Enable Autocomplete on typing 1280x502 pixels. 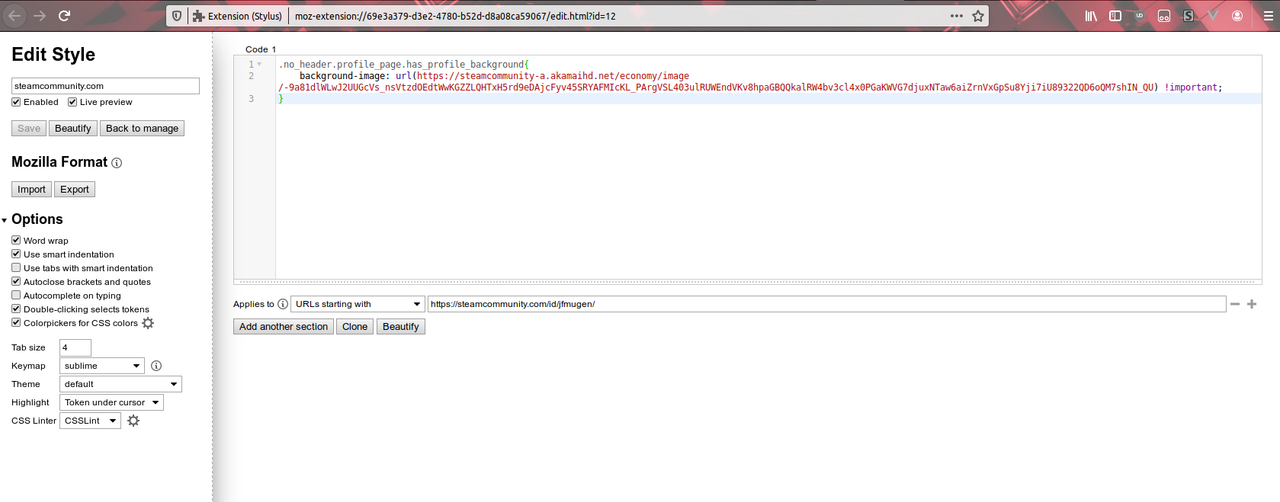pyautogui.click(x=16, y=296)
